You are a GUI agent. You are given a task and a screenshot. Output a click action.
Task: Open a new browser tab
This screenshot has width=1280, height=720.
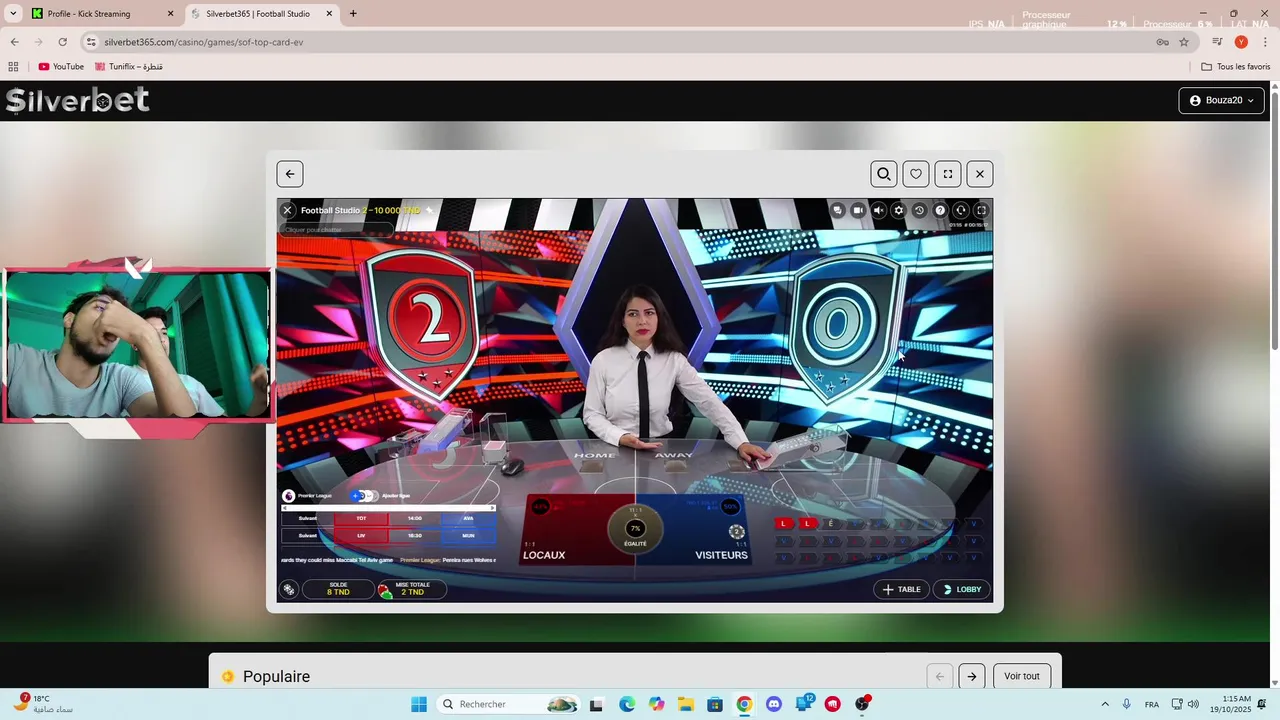[353, 14]
